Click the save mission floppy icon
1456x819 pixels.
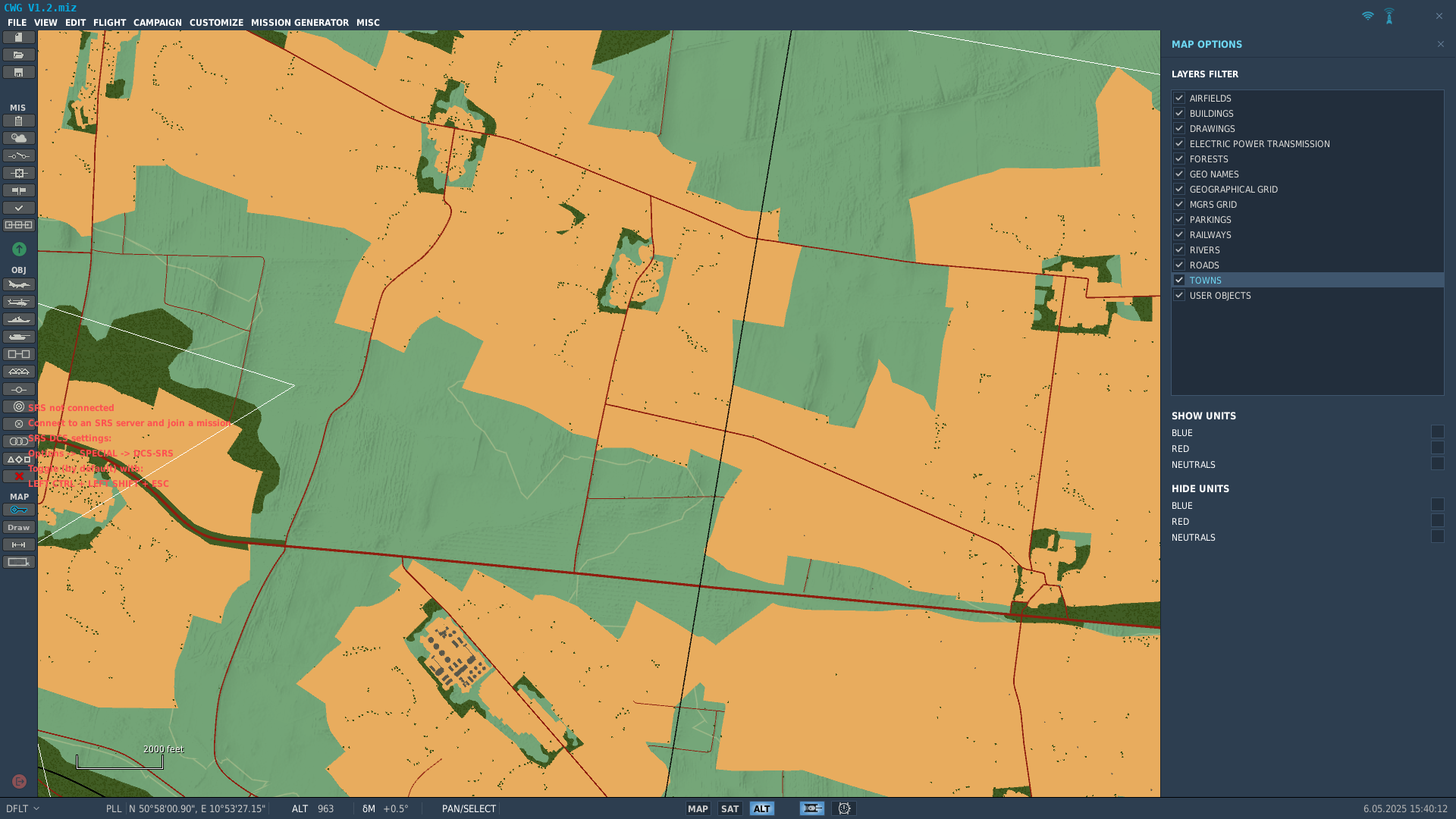(18, 72)
